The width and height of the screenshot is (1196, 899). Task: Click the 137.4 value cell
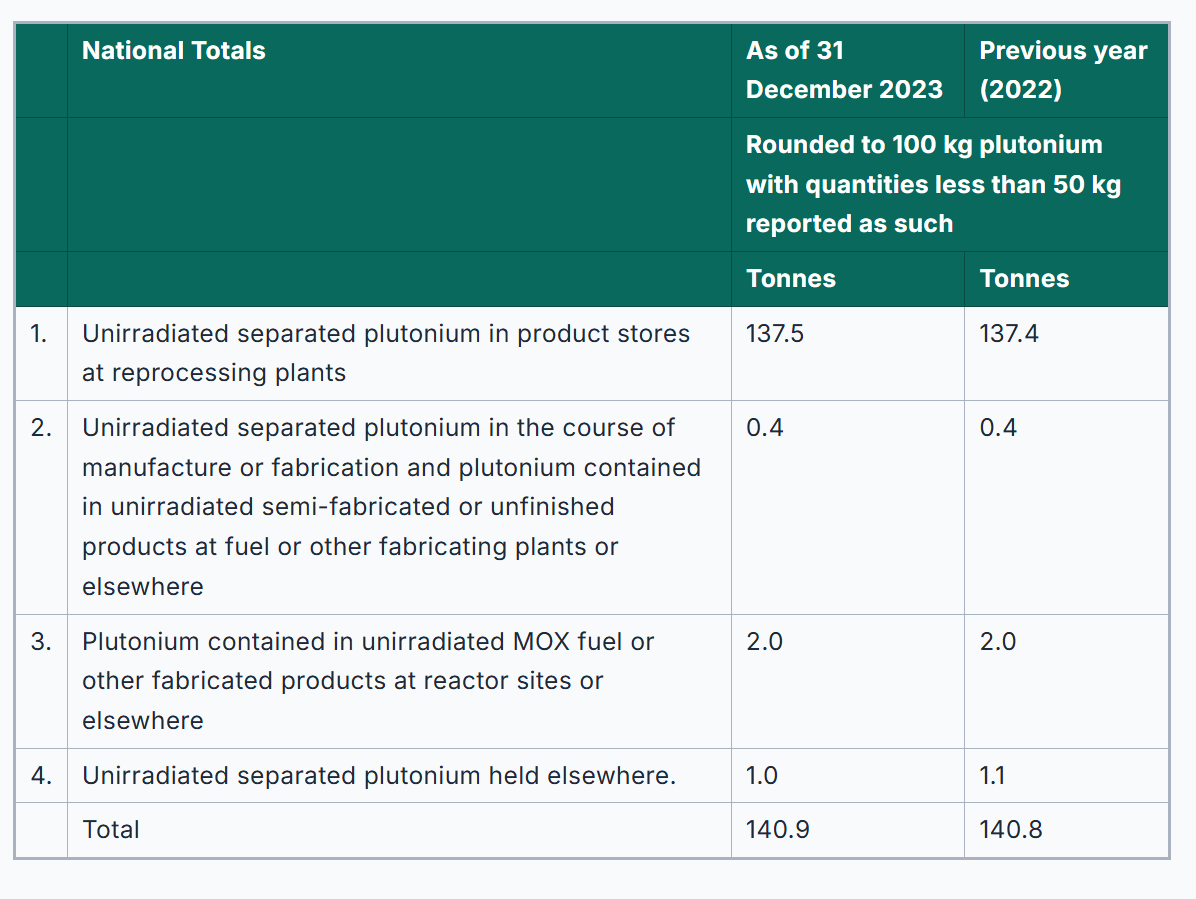[x=1009, y=334]
